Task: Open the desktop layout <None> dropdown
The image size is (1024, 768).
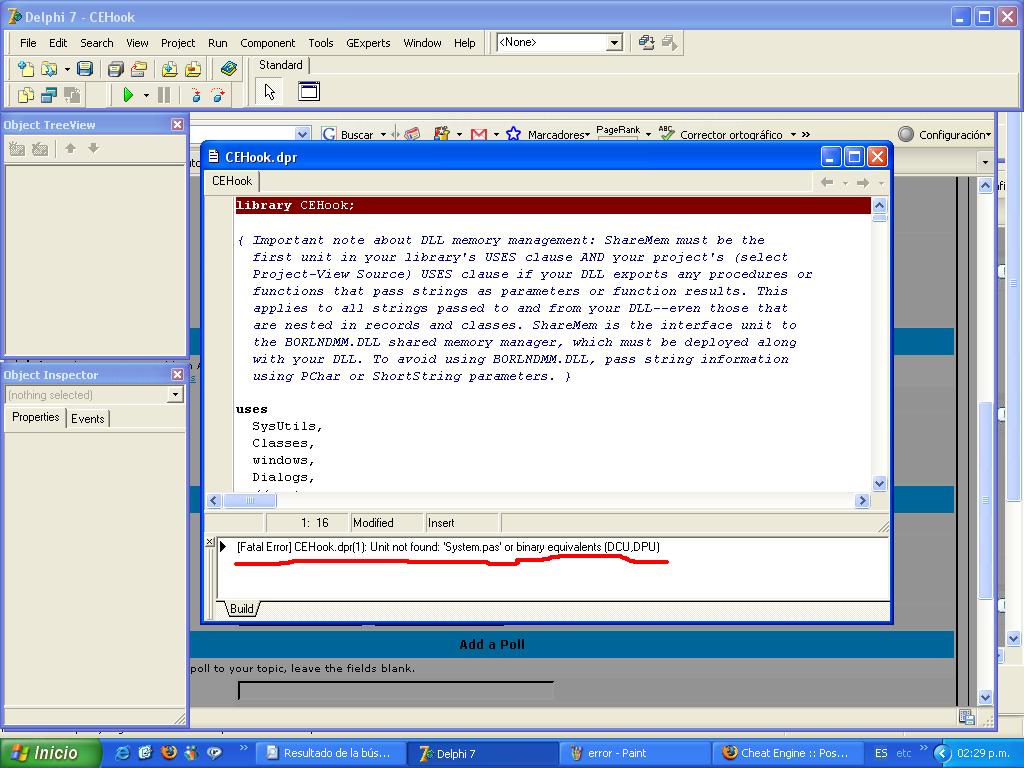Action: pyautogui.click(x=614, y=43)
